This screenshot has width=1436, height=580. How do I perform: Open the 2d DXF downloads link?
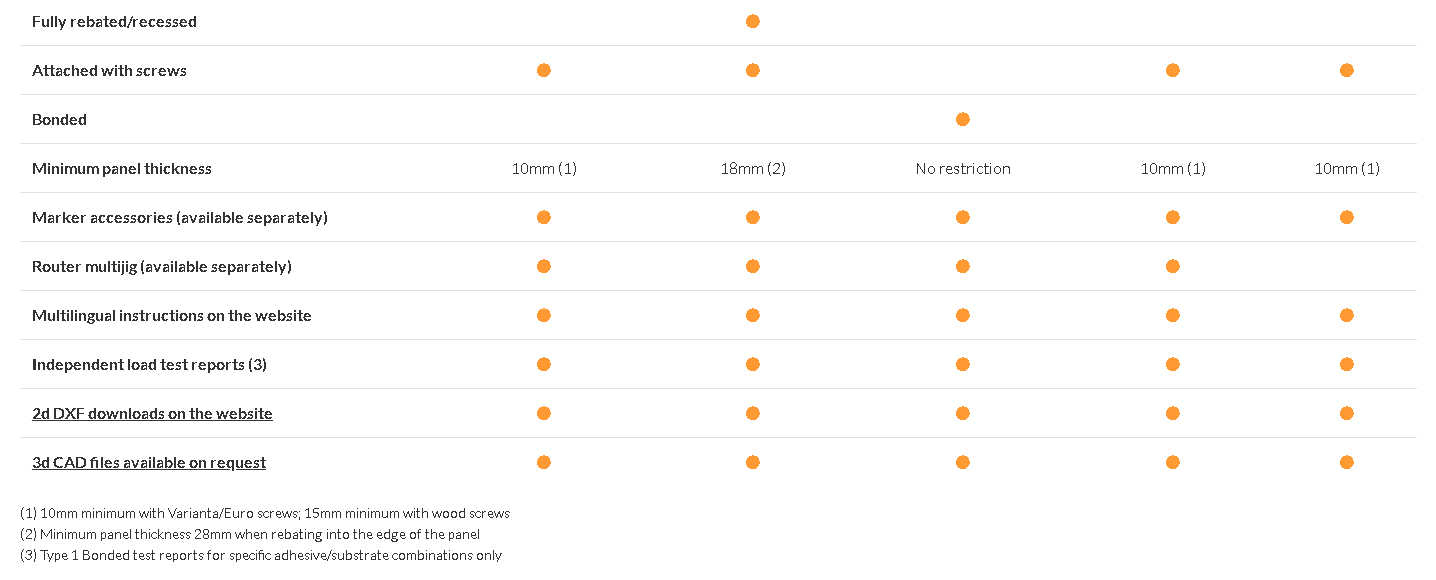152,414
